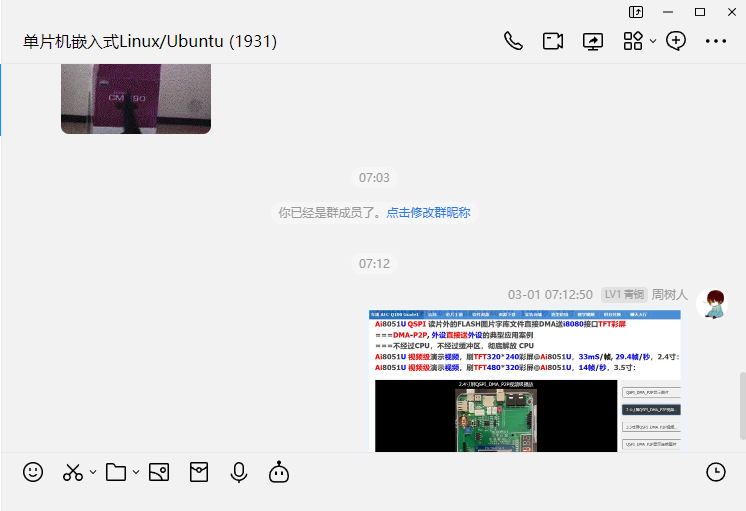
Task: Open the robot assistant icon
Action: 279,472
